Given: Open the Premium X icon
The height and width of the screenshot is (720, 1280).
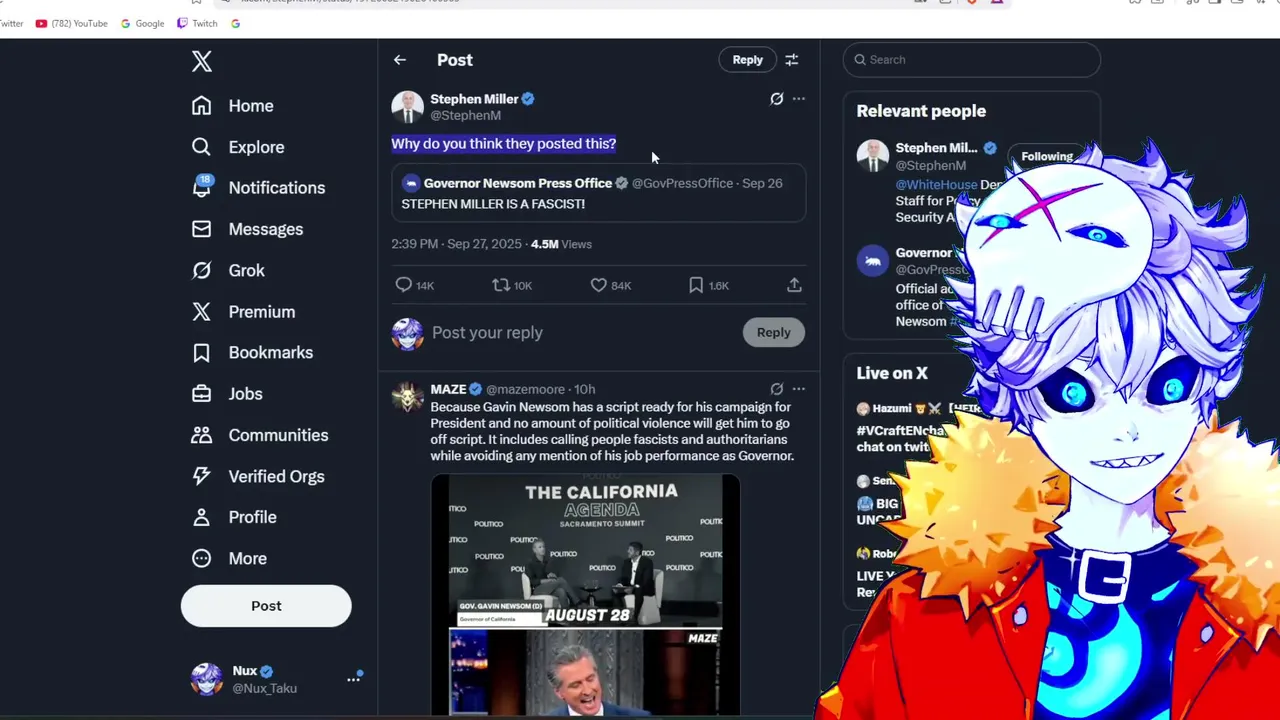Looking at the screenshot, I should pos(202,312).
